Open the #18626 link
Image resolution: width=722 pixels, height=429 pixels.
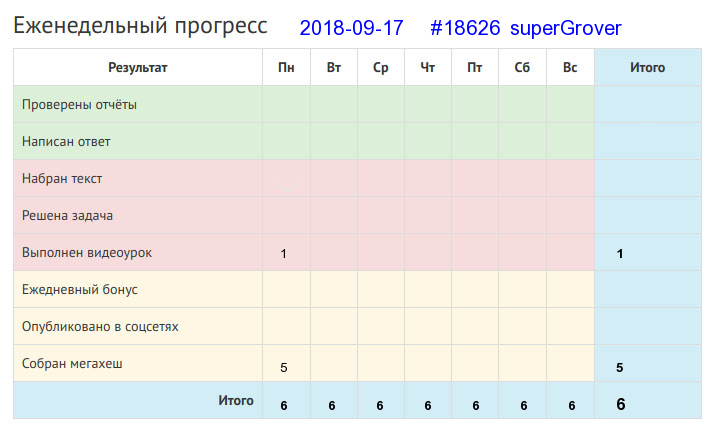[x=465, y=28]
